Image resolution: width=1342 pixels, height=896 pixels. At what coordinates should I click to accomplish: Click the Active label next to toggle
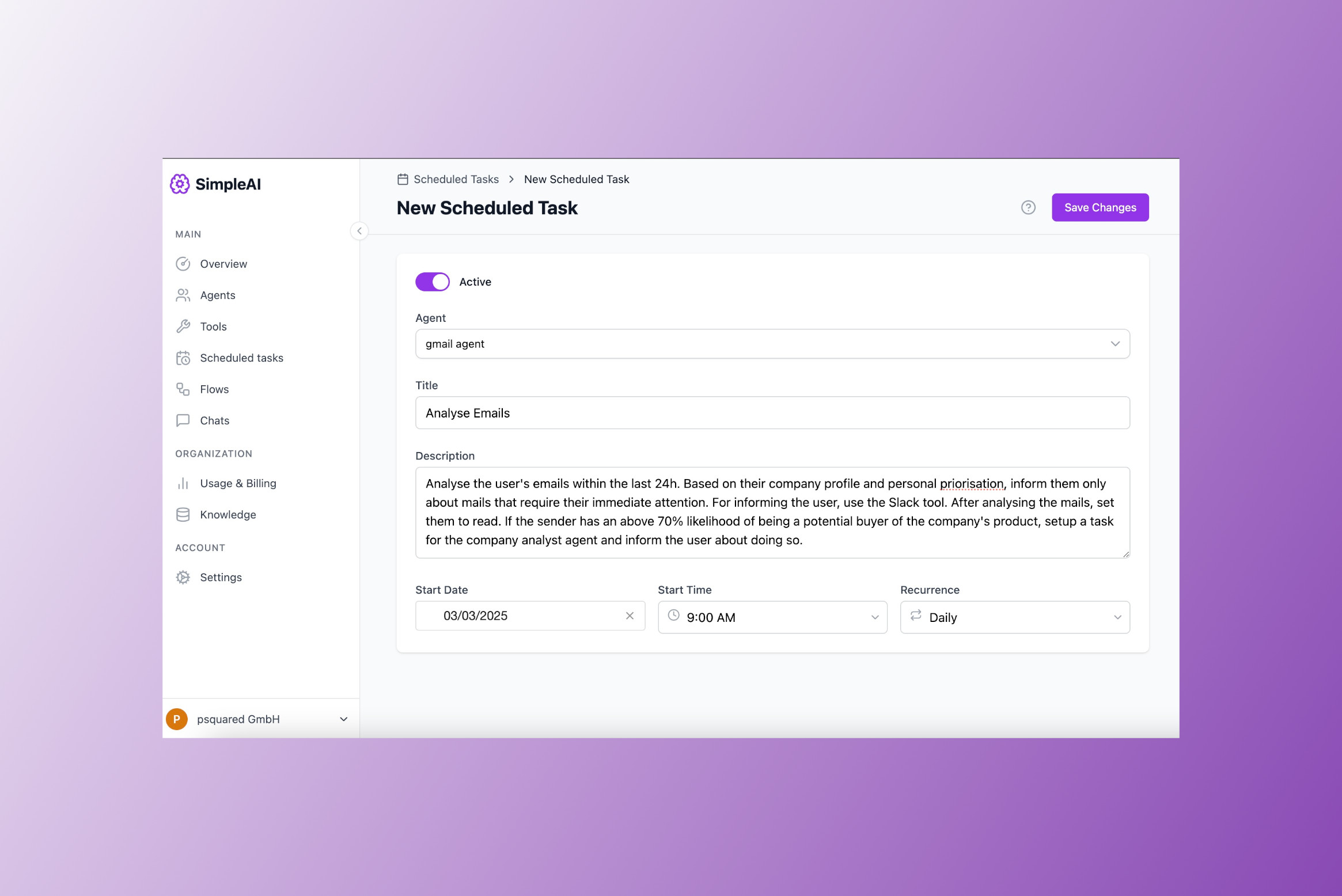[475, 282]
